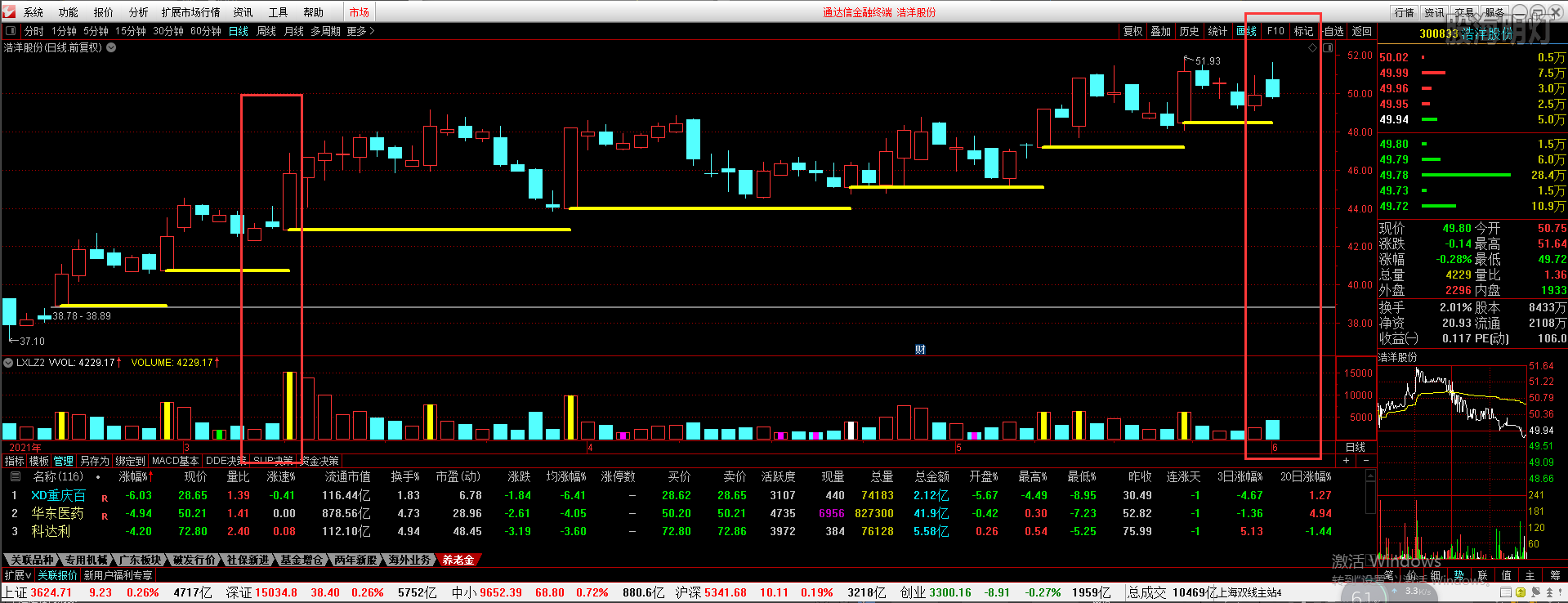Switch to the 养老金 tab
This screenshot has height=603, width=1568.
click(458, 560)
